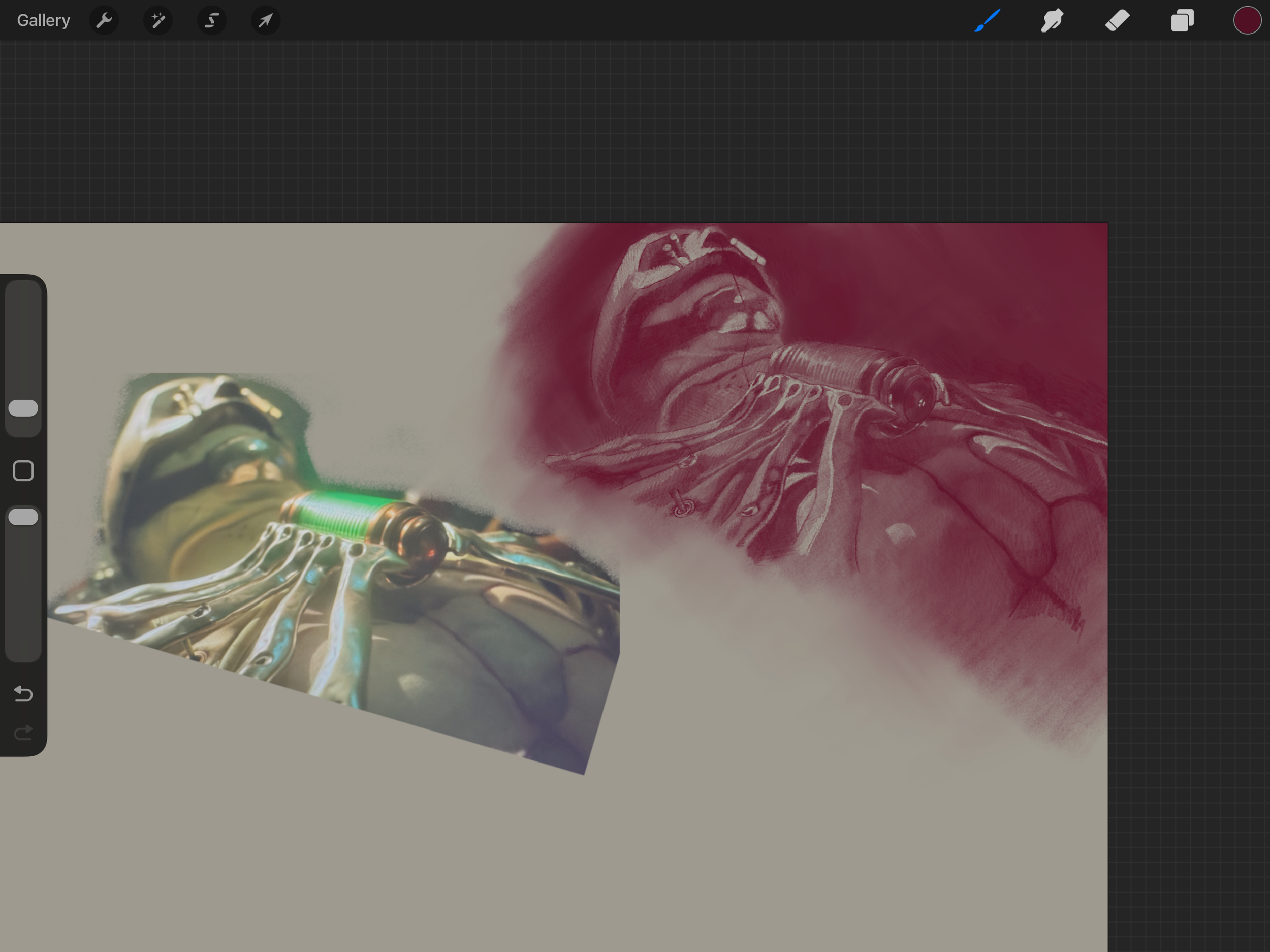Open the Actions wrench menu

pos(104,21)
